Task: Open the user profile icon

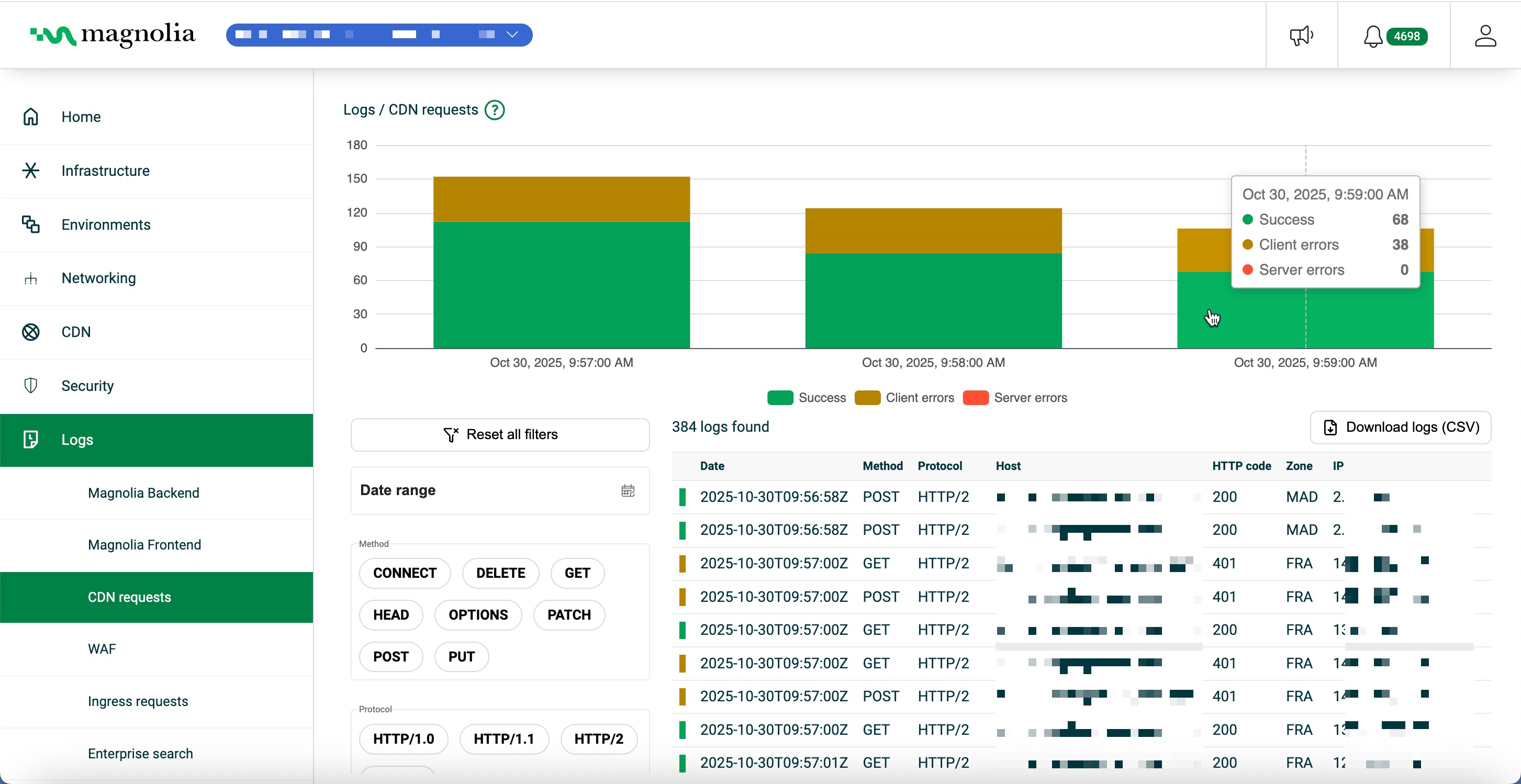Action: (1485, 36)
